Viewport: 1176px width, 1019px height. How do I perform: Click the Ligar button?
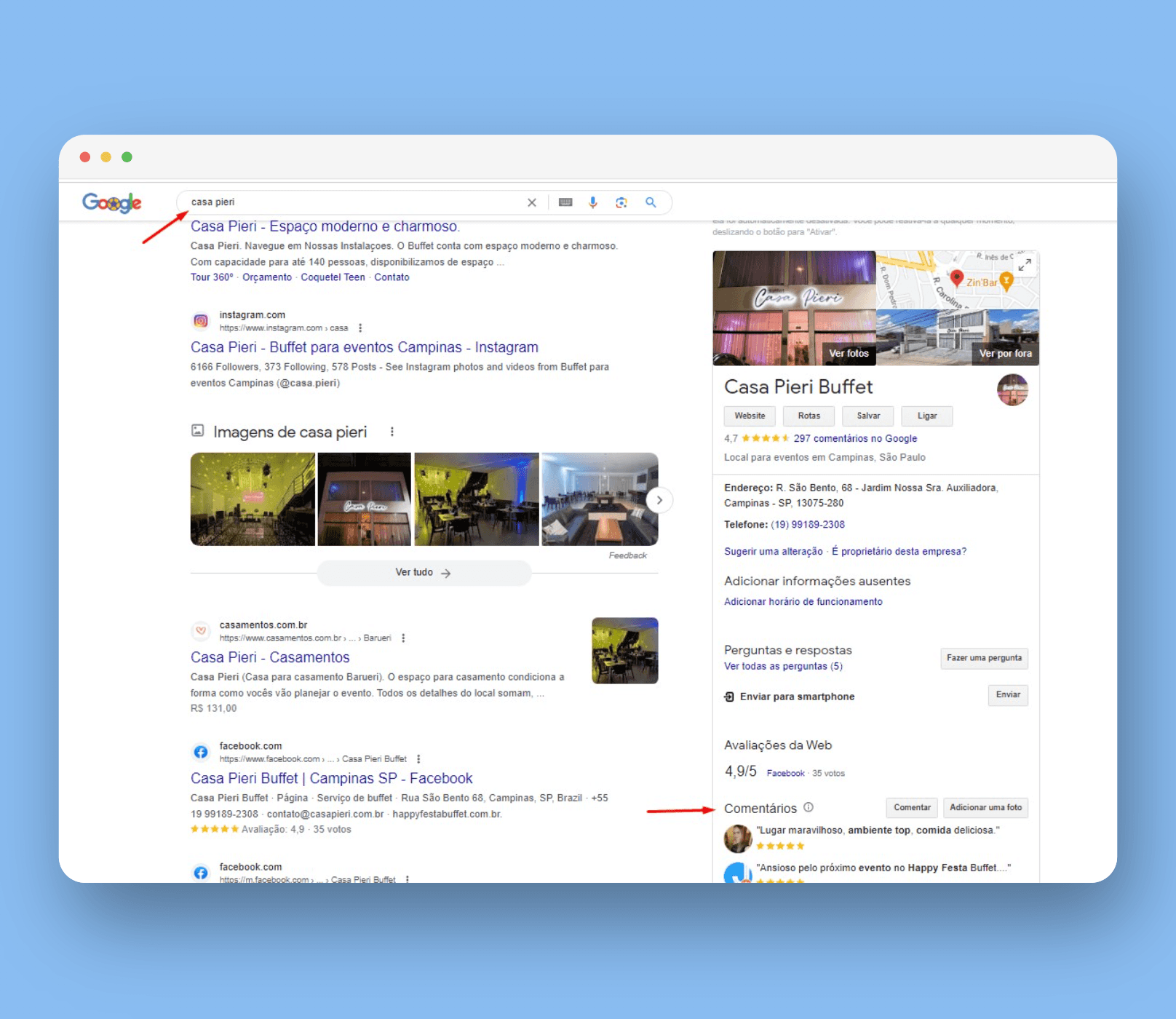tap(927, 416)
